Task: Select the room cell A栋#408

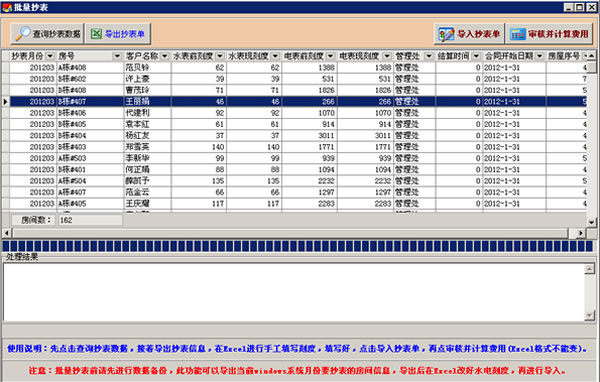Action: pyautogui.click(x=90, y=68)
